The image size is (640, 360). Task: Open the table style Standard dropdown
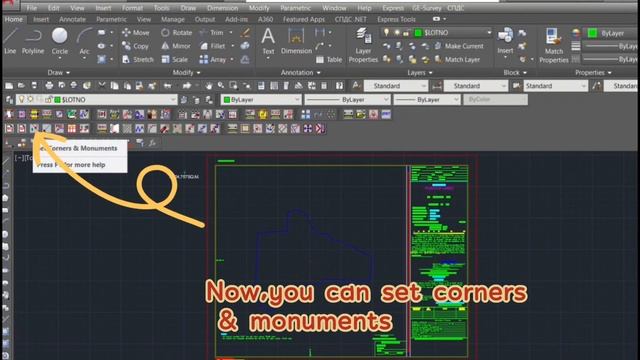pos(555,86)
